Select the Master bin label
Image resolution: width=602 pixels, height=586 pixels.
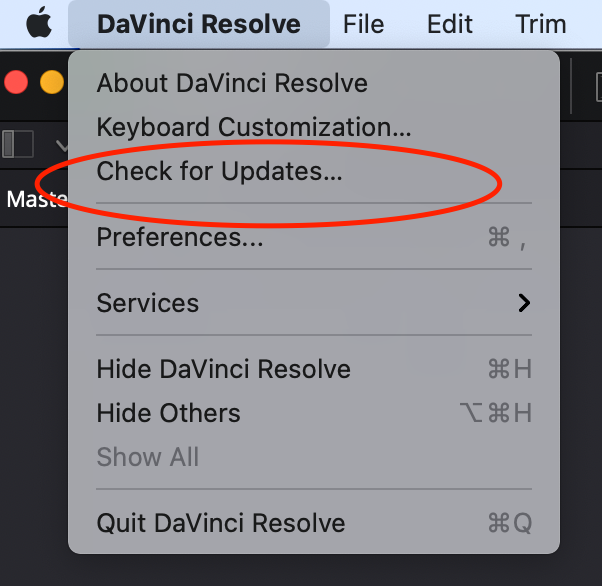pos(32,199)
